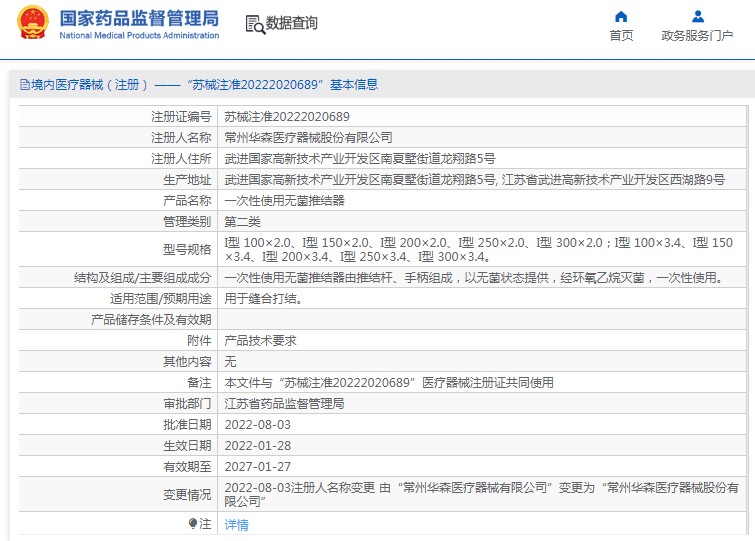Select the 备注 label

coord(199,383)
